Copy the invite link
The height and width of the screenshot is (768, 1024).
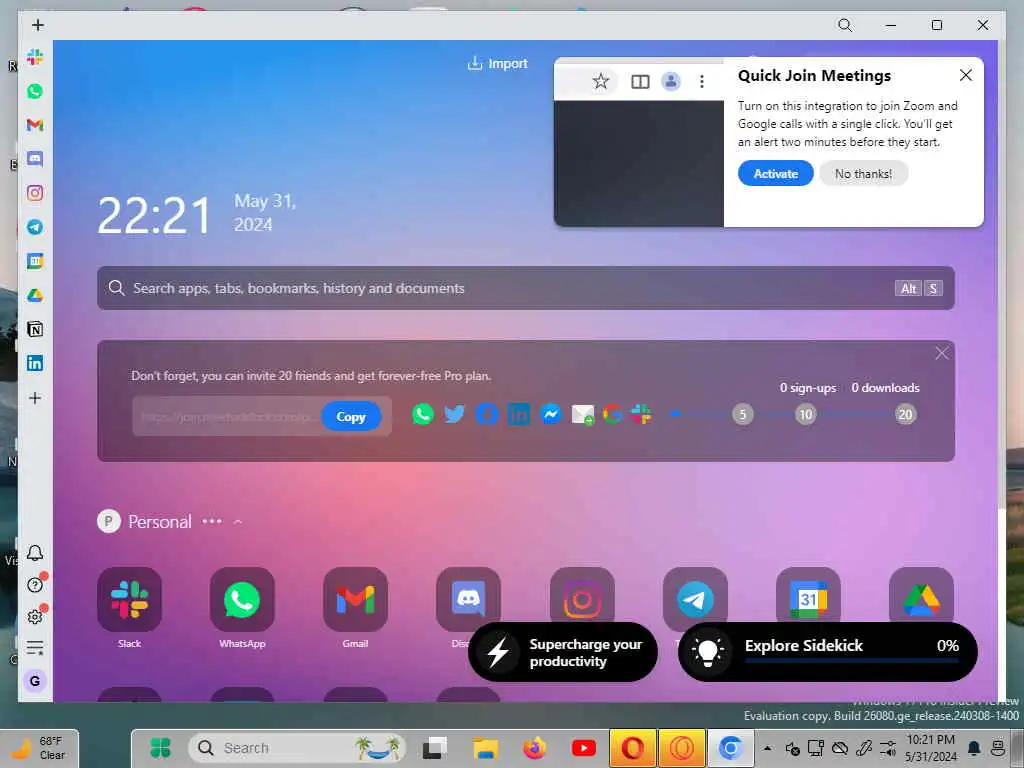point(351,416)
